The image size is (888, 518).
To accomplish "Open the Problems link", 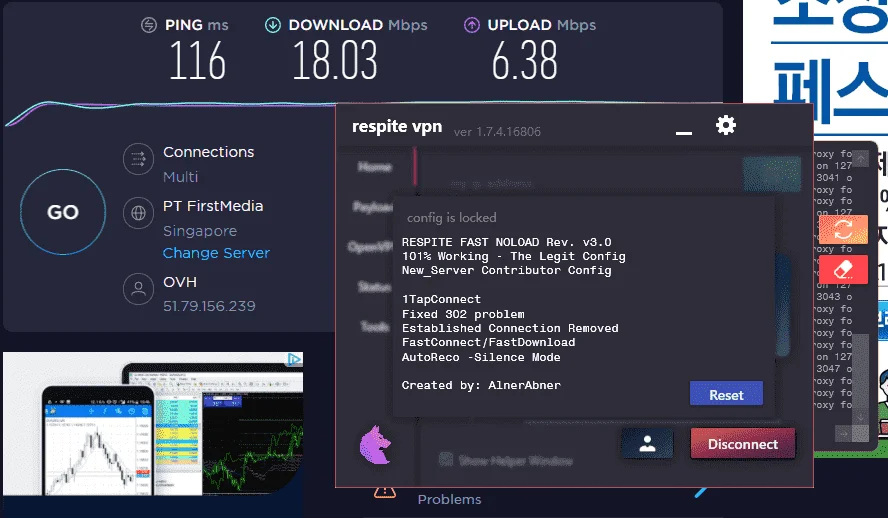I will (450, 499).
